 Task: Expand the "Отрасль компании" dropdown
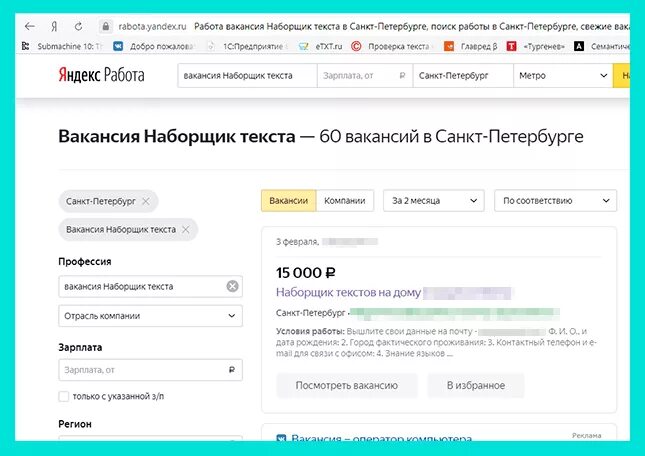click(150, 316)
